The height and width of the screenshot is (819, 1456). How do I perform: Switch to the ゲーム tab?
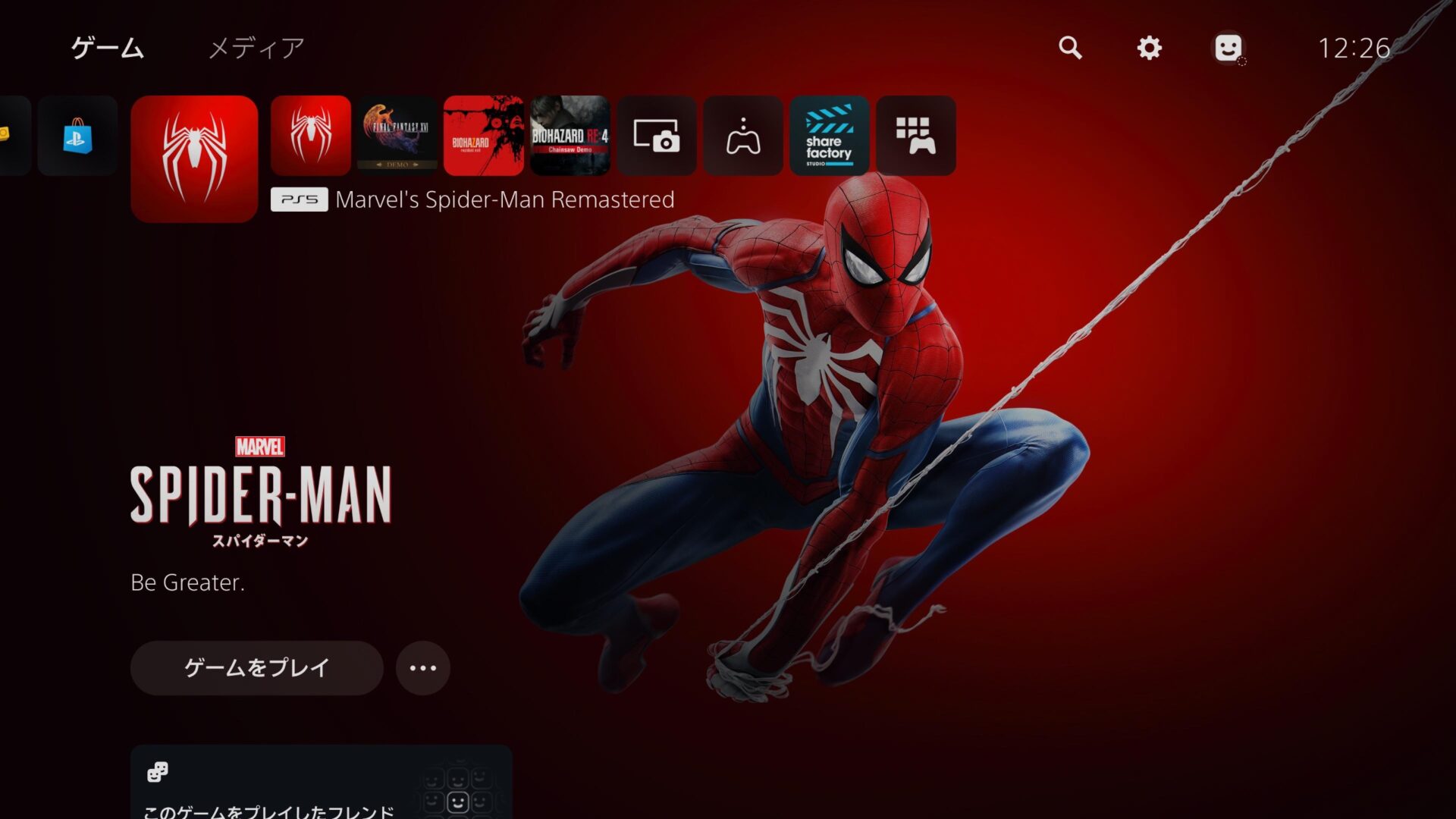(x=107, y=48)
